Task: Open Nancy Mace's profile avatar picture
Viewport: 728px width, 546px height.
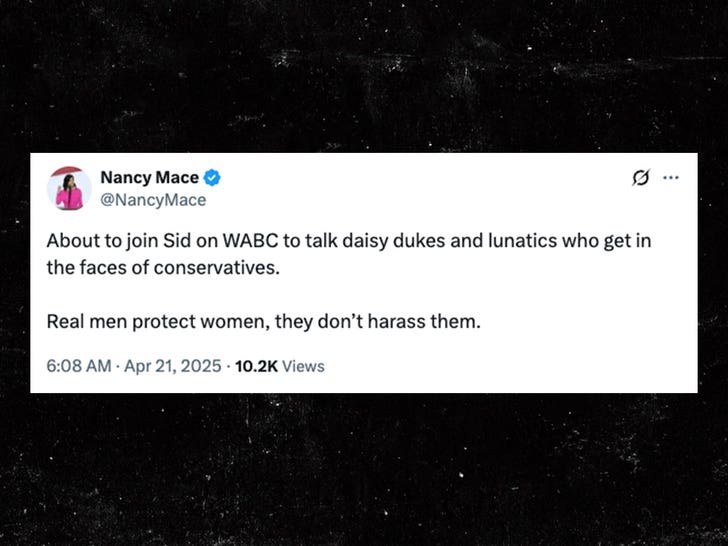Action: tap(69, 188)
